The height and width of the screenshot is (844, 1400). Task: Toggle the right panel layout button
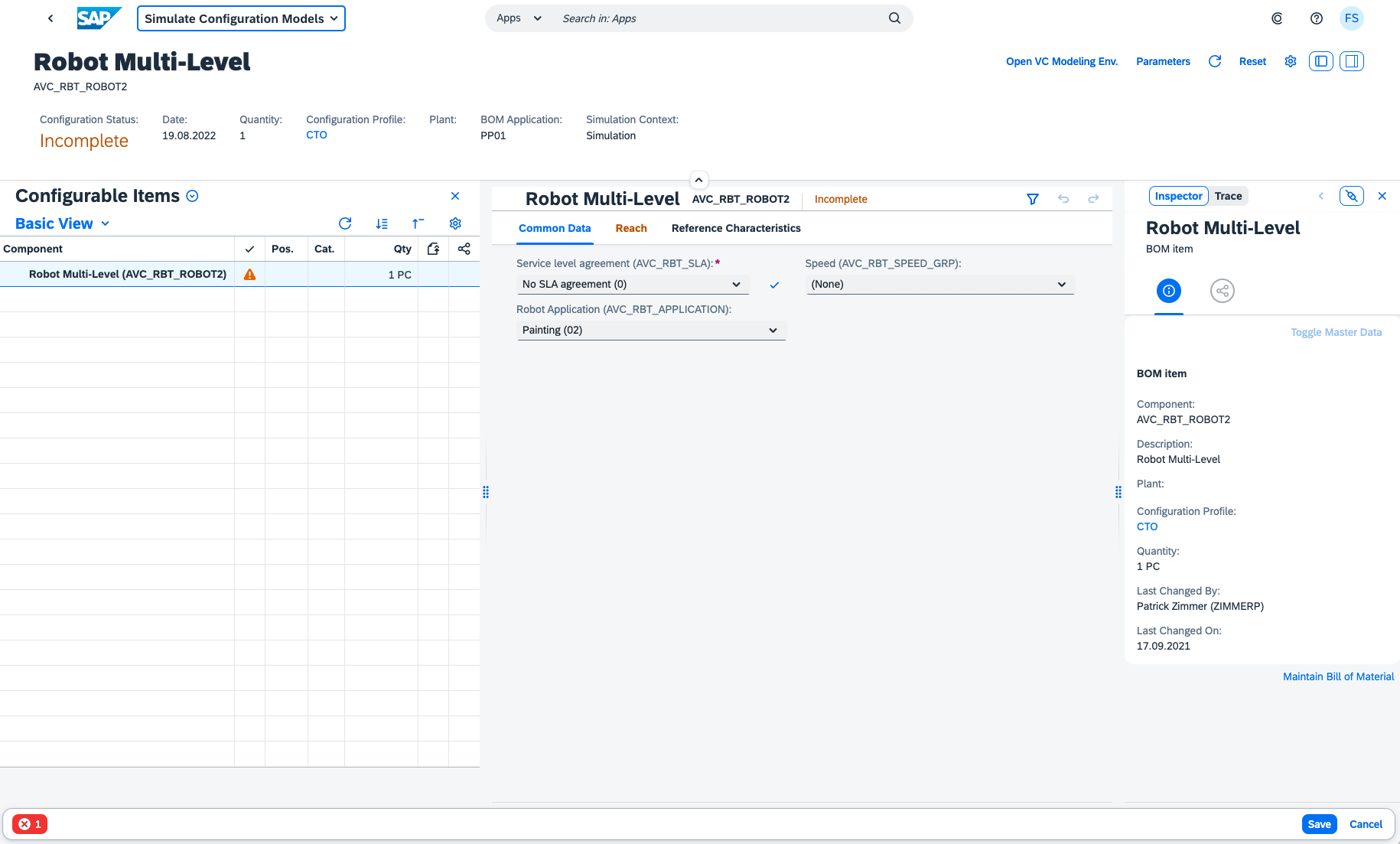click(x=1352, y=61)
